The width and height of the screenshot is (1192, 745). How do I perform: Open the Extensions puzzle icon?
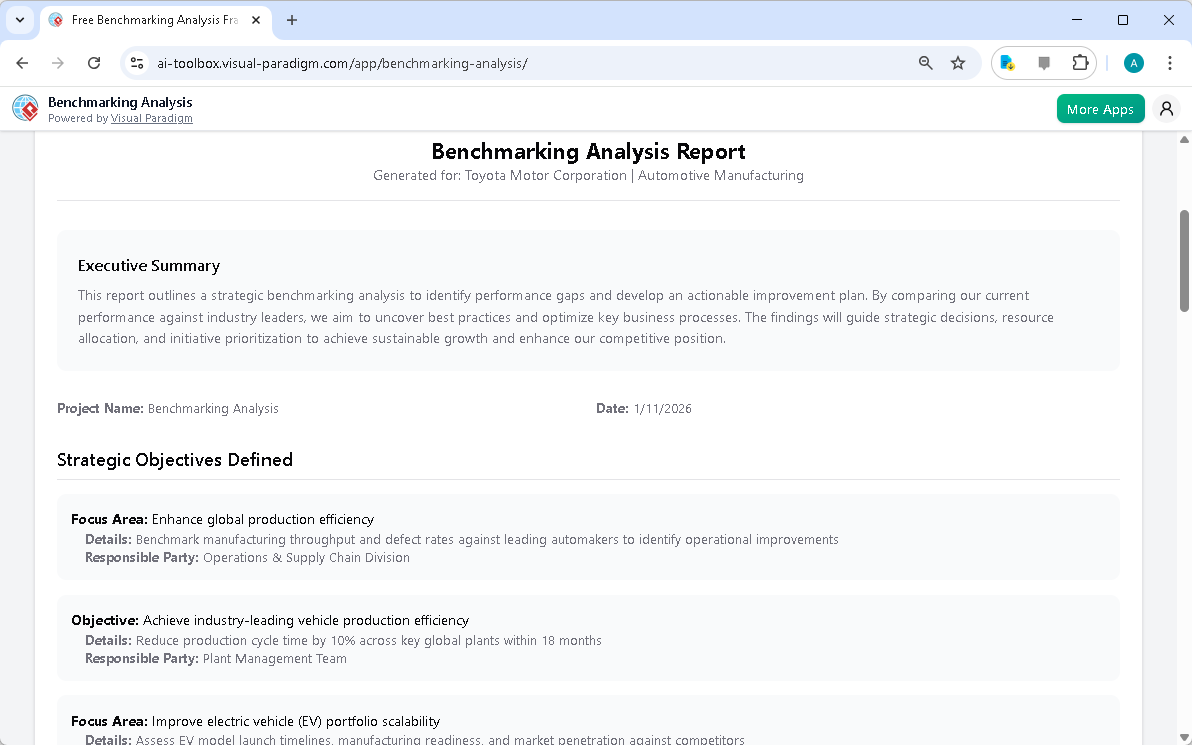point(1080,62)
